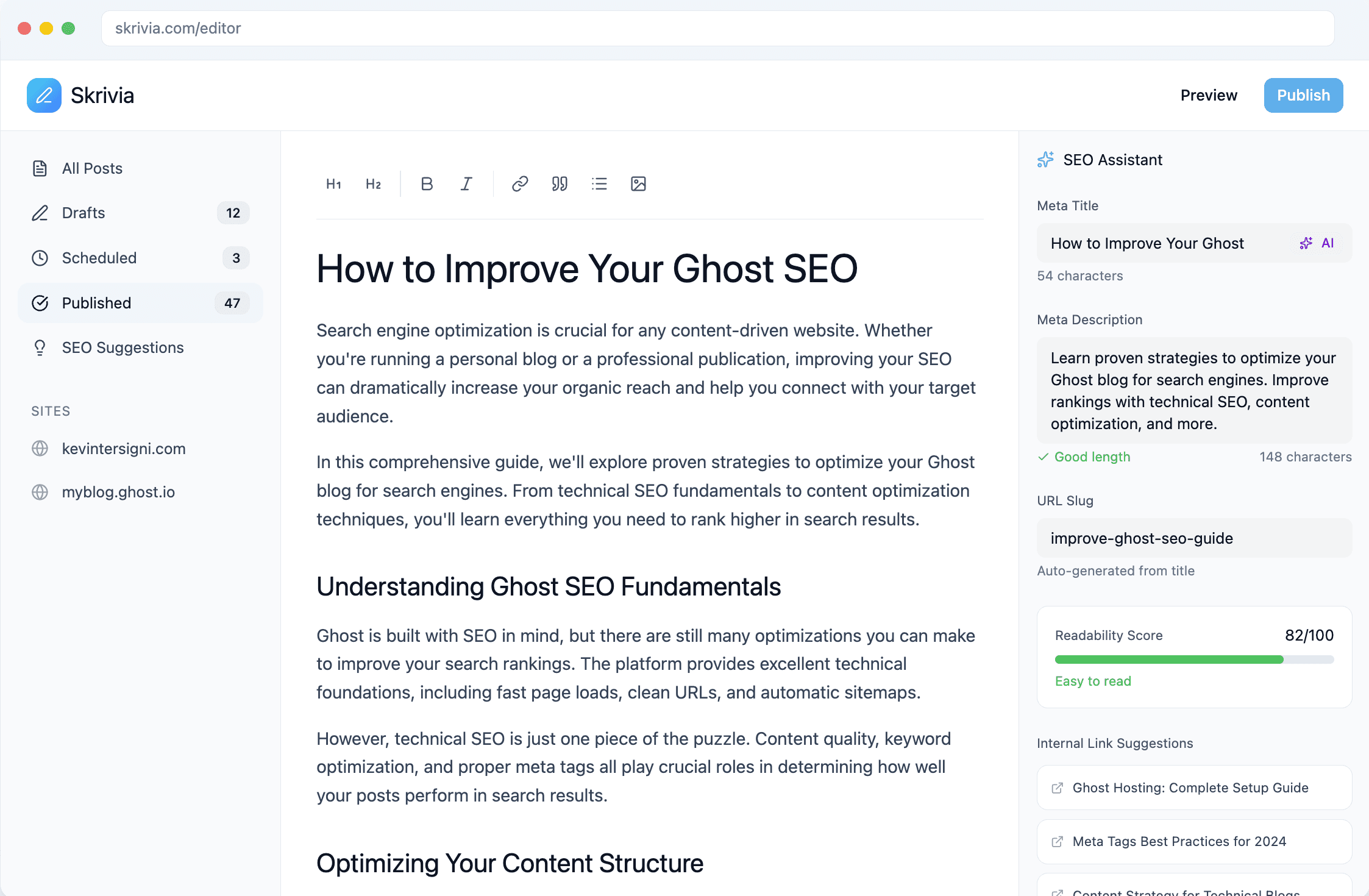Insert a blockquote

[x=560, y=184]
